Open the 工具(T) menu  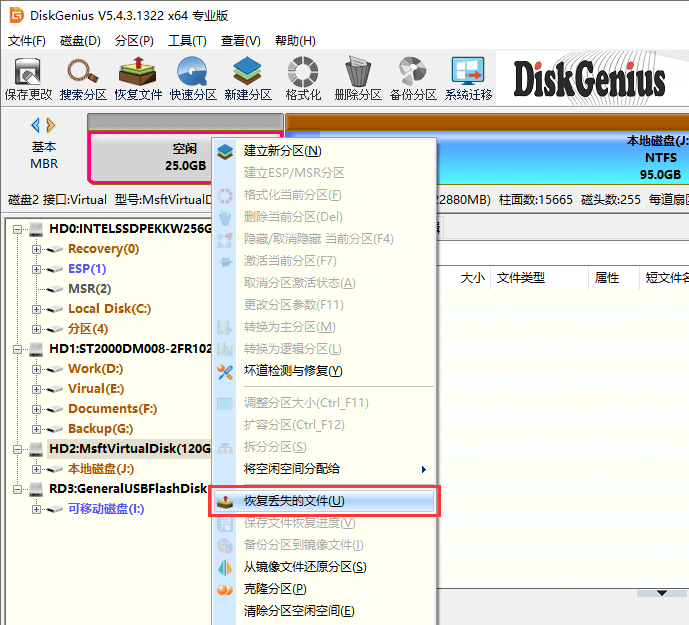coord(187,41)
